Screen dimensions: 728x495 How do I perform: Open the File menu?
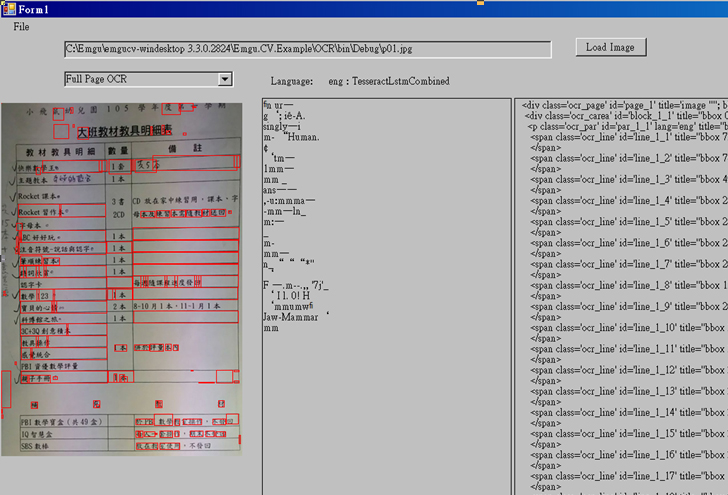coord(21,26)
